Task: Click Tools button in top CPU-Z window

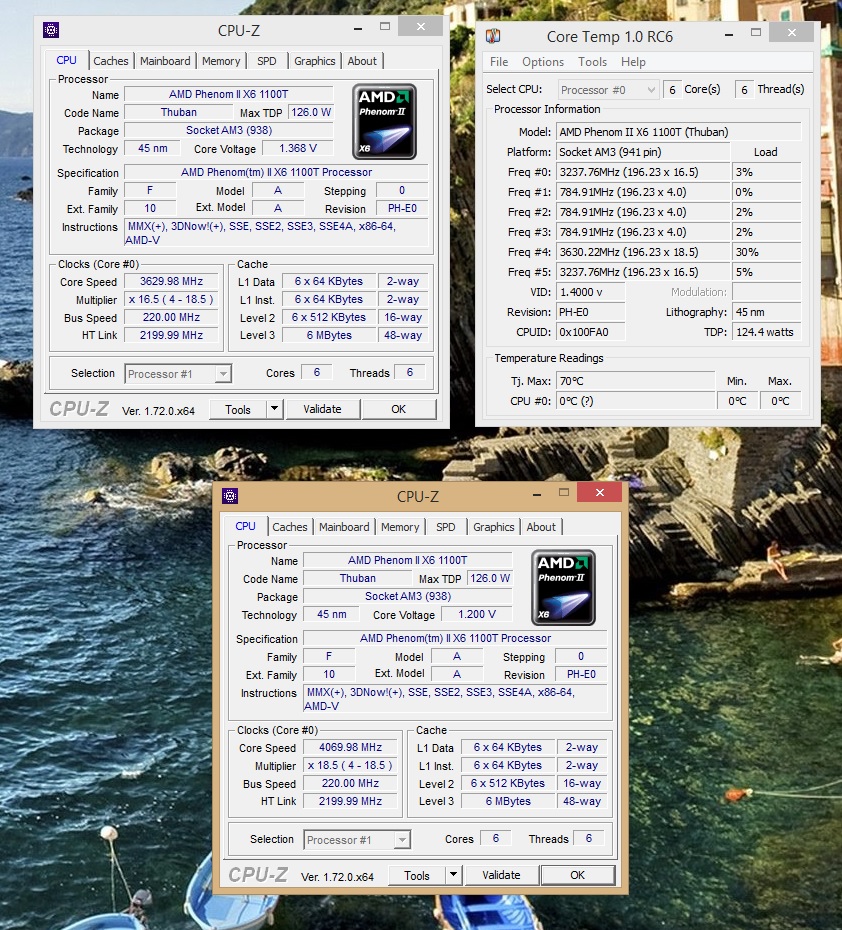Action: pyautogui.click(x=238, y=409)
